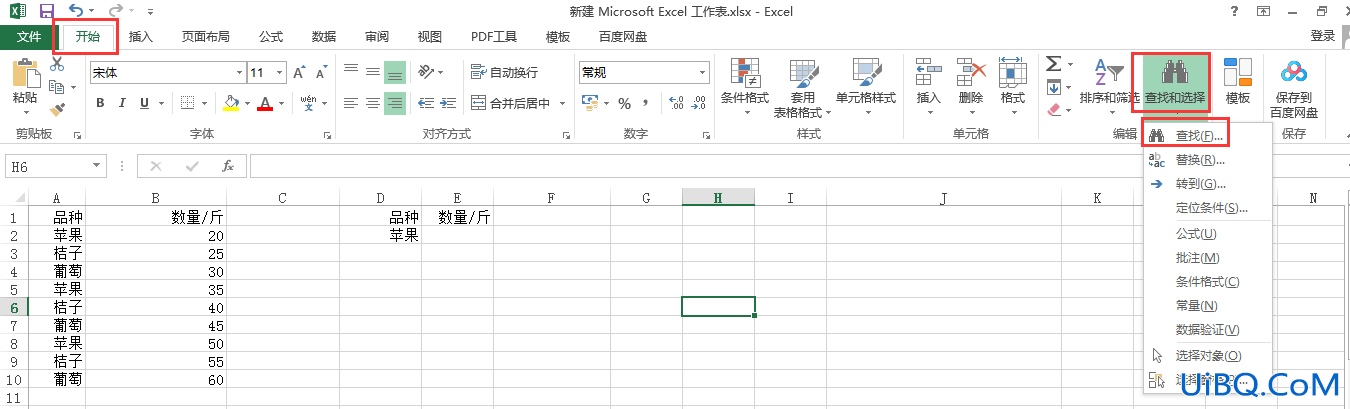Image resolution: width=1350 pixels, height=409 pixels.
Task: Click the text orientation icon
Action: [x=427, y=72]
